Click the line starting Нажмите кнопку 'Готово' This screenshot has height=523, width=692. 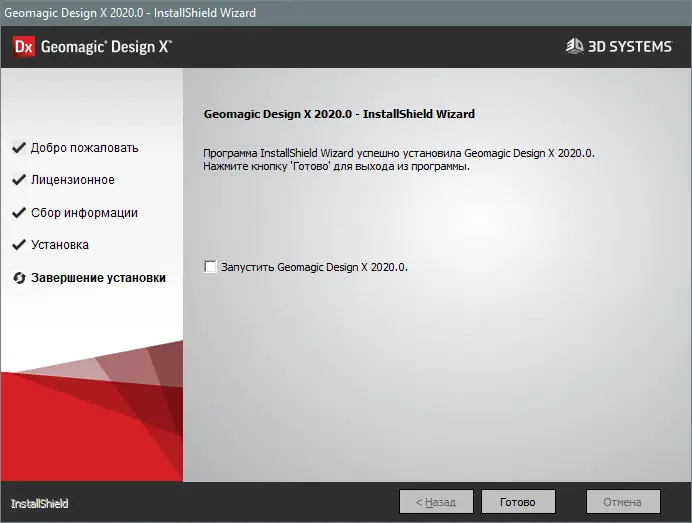tap(336, 166)
